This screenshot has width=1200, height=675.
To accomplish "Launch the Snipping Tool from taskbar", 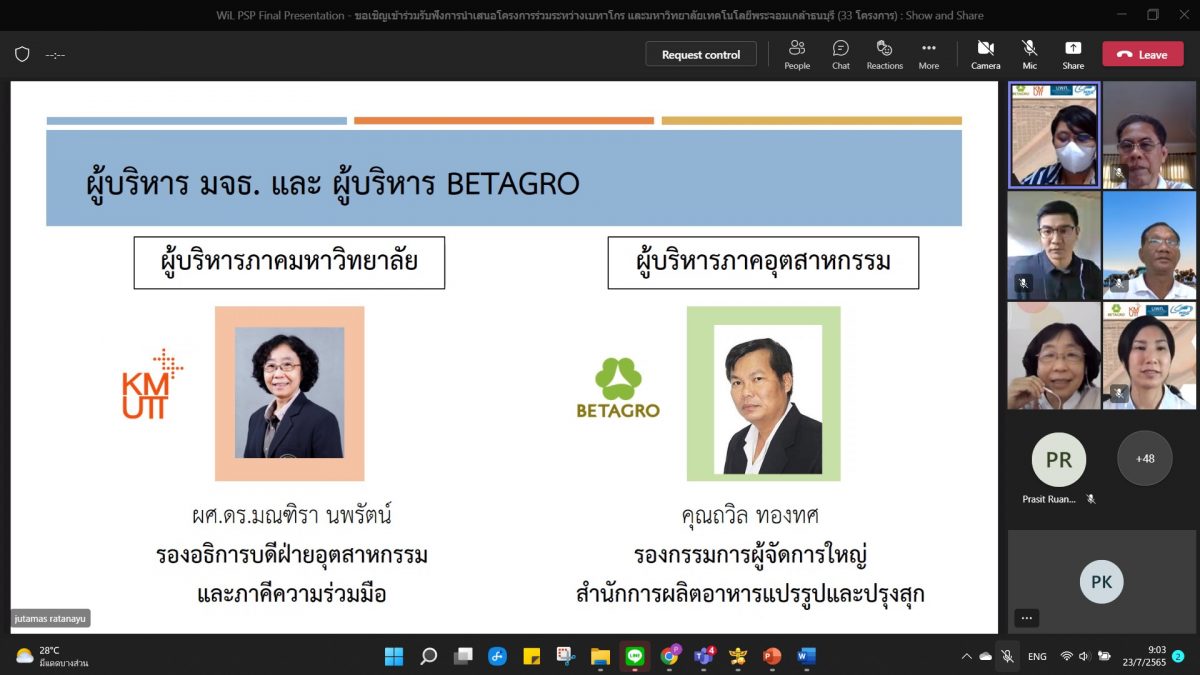I will click(566, 656).
